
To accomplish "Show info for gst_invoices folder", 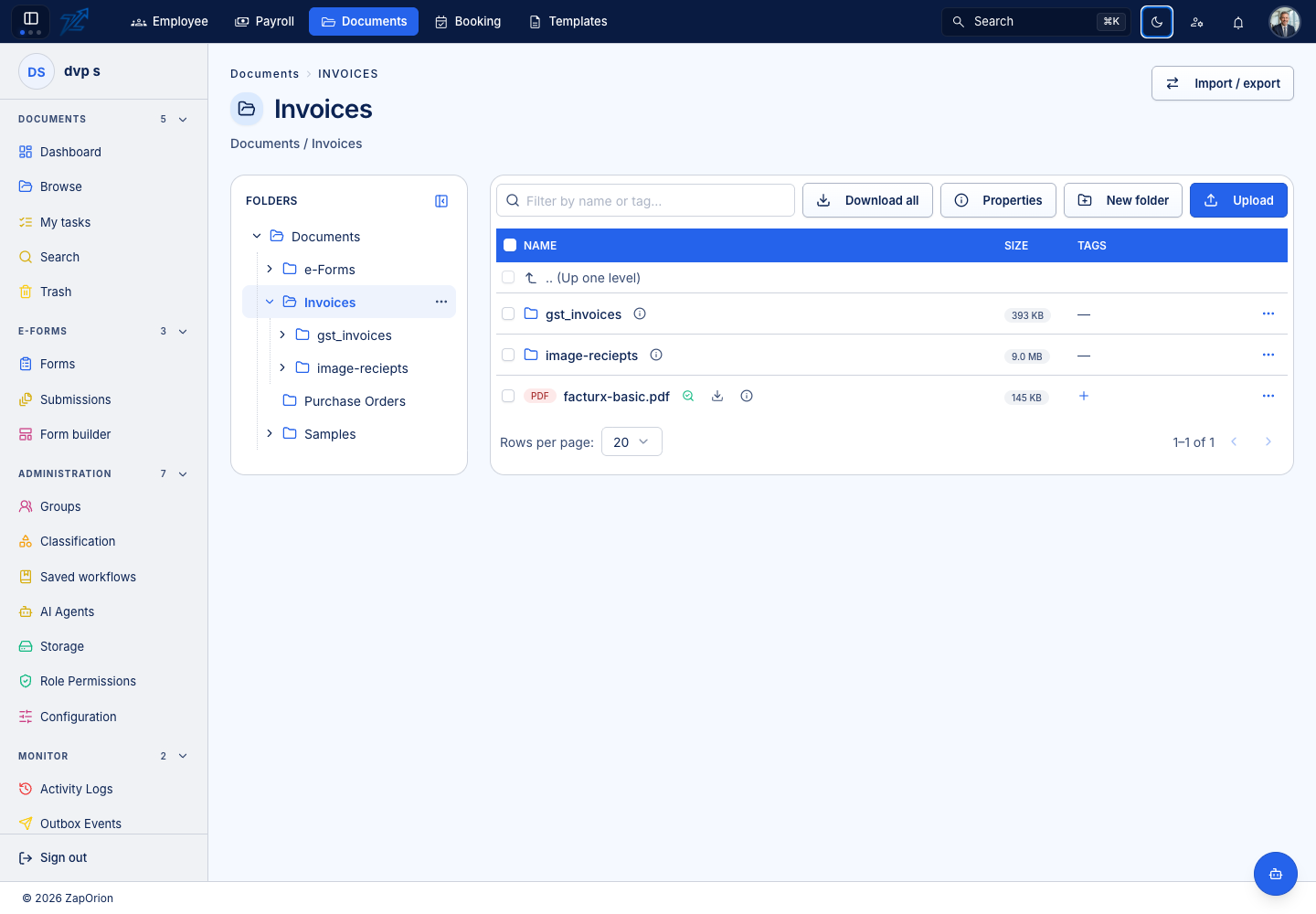I will point(640,314).
